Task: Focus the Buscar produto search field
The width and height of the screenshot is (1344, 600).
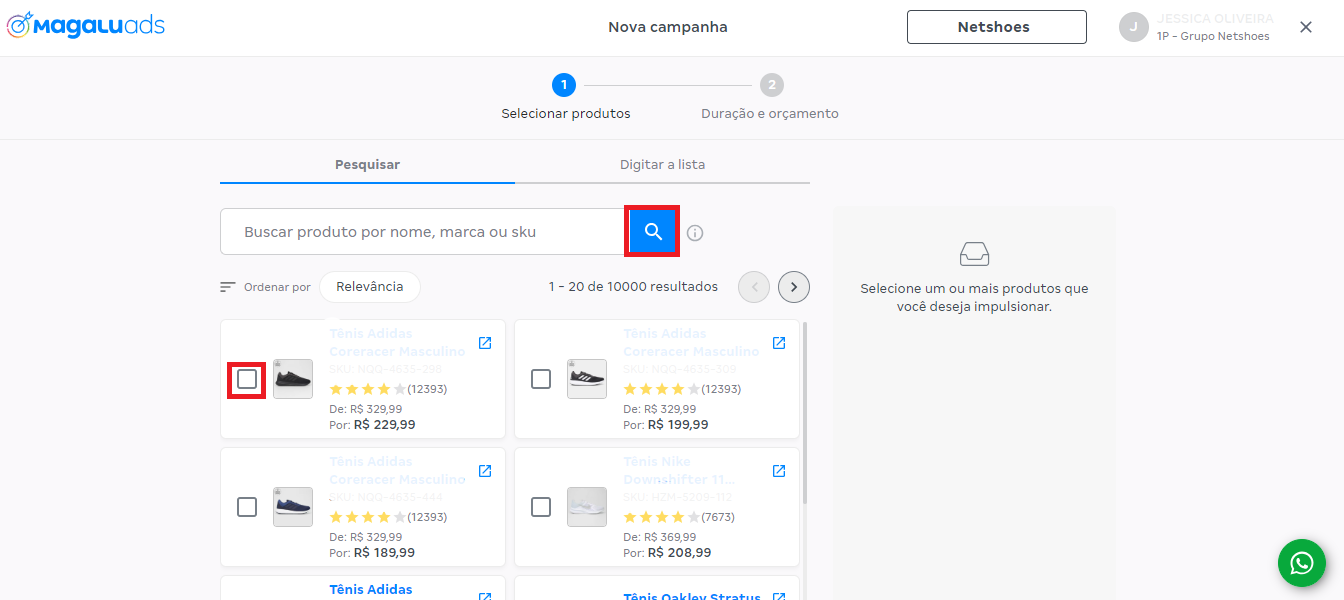Action: point(423,231)
